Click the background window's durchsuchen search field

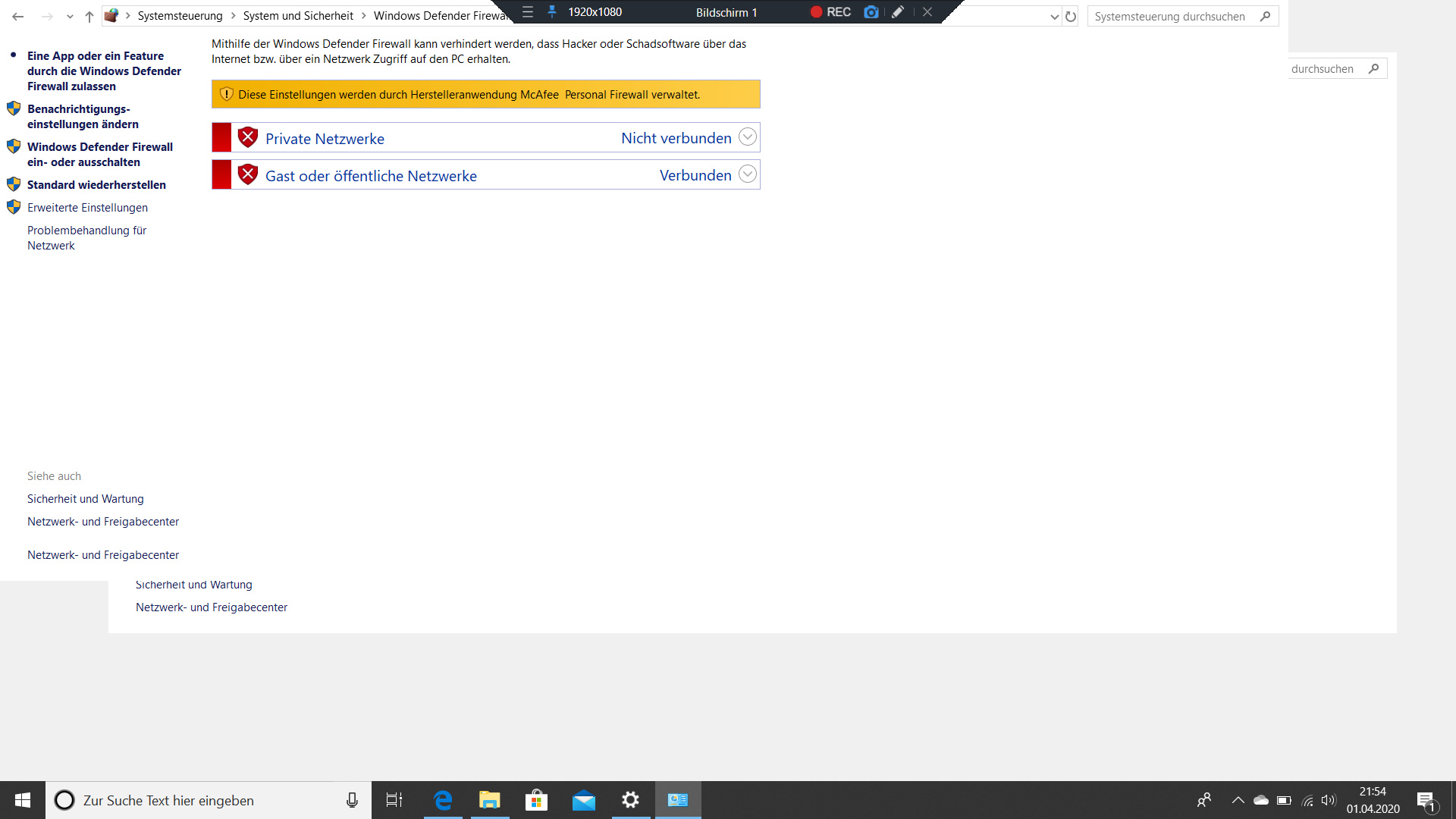point(1338,69)
